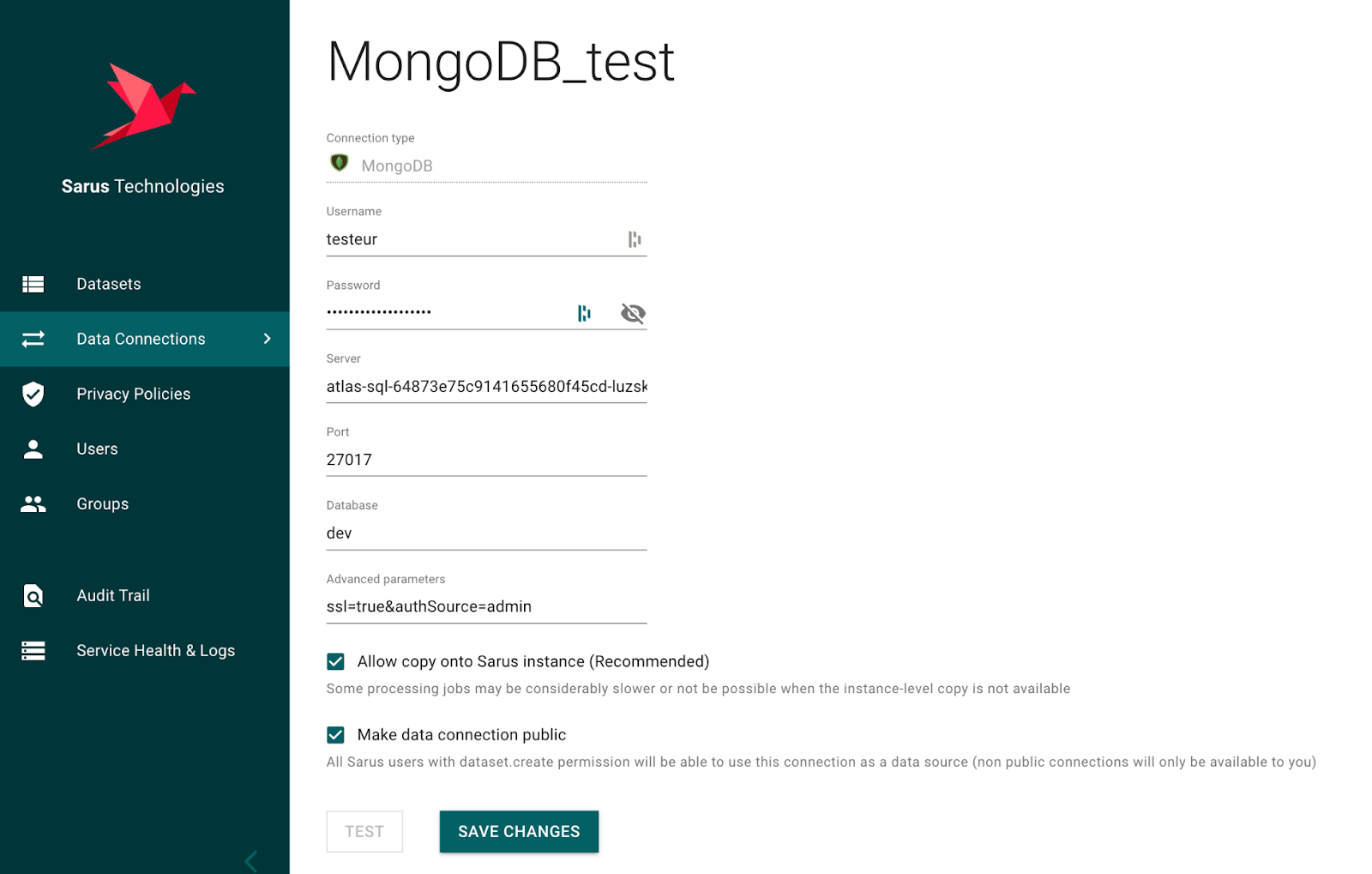Click password manager icon in Password field
1372x874 pixels.
coord(584,313)
